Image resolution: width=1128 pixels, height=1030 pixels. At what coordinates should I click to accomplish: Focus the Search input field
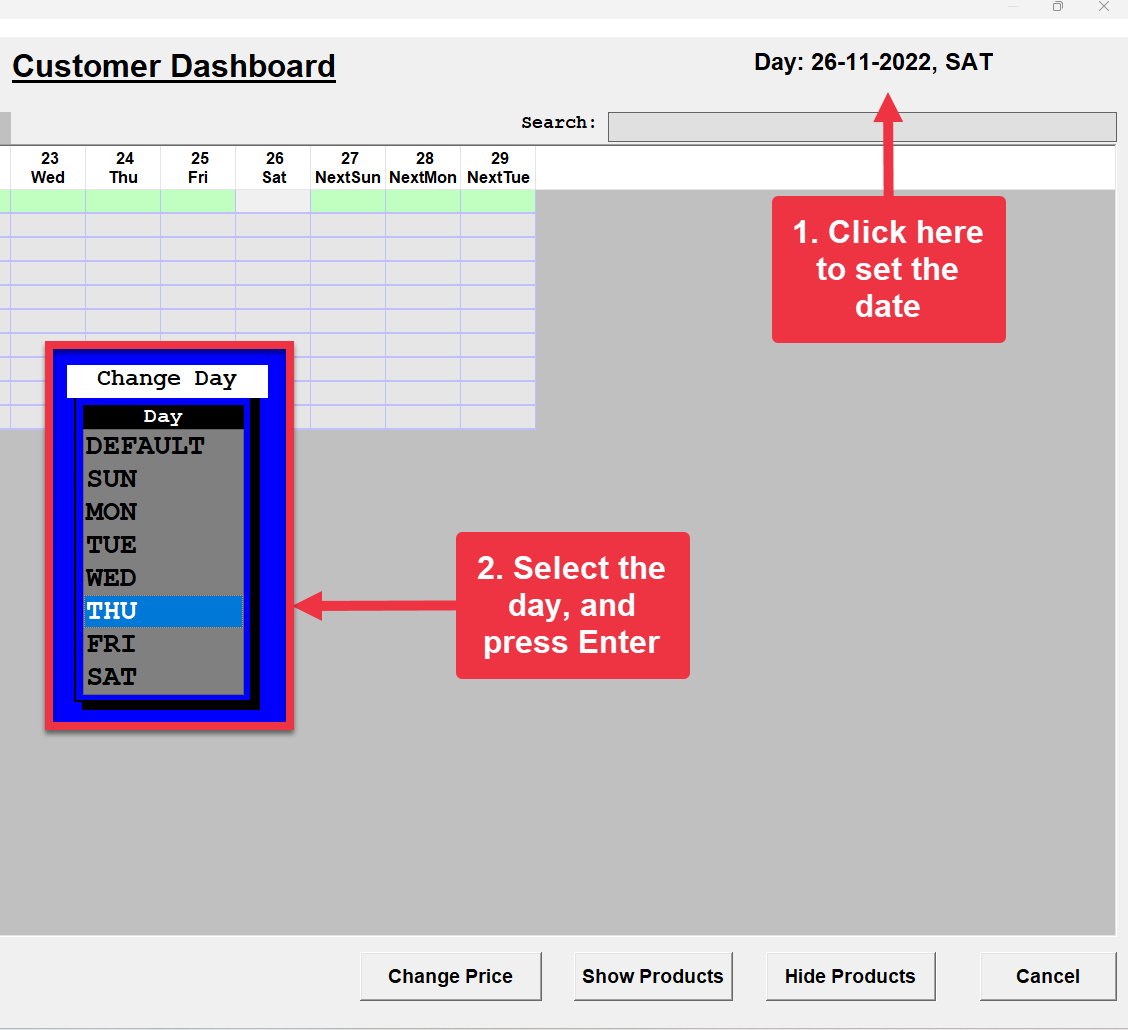862,127
